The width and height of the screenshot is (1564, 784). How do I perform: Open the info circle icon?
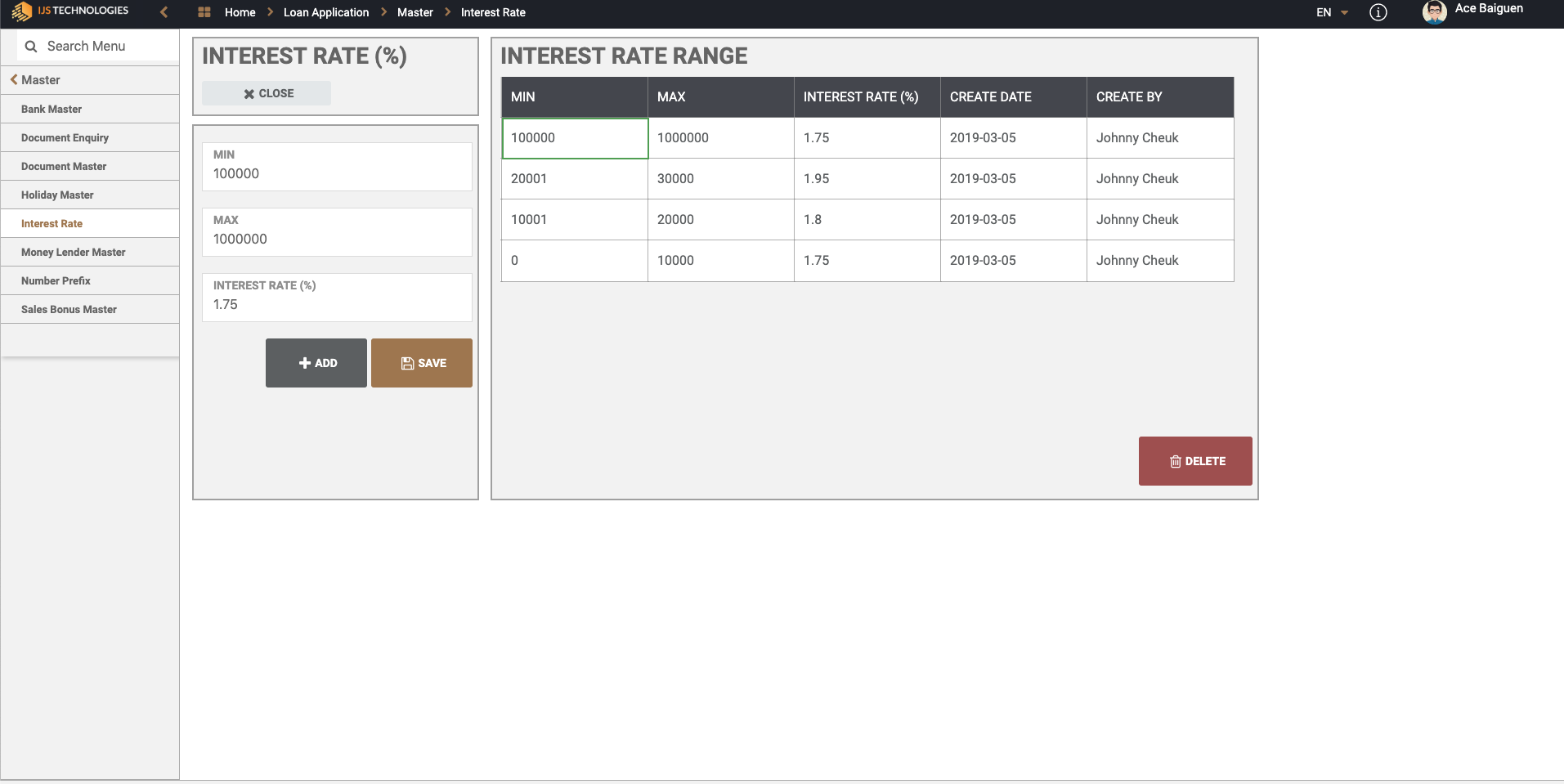(1378, 12)
